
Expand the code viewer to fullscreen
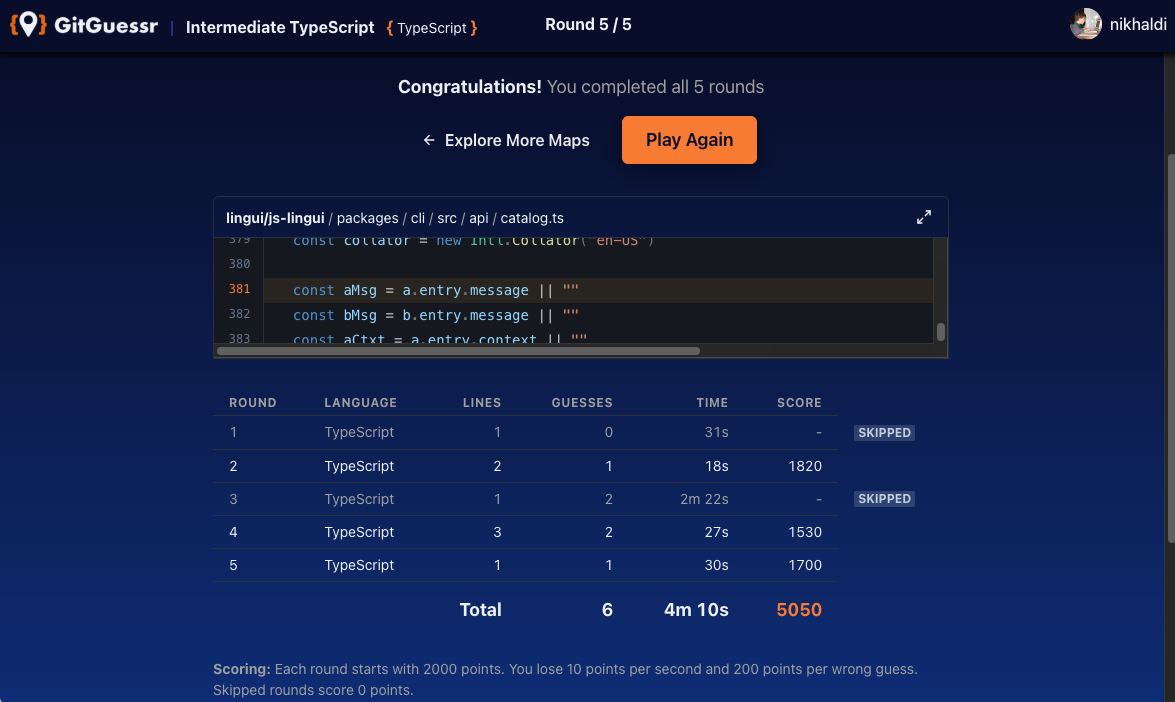point(924,216)
